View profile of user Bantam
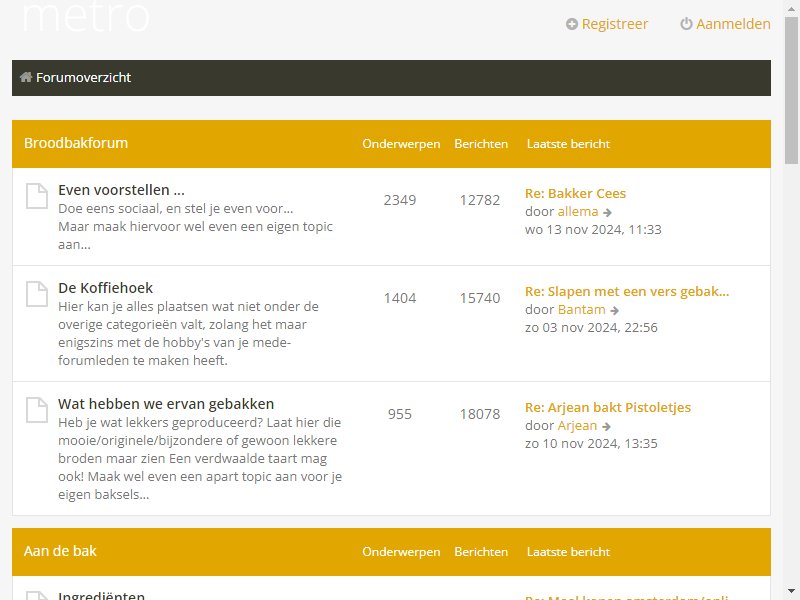This screenshot has height=600, width=800. point(581,309)
